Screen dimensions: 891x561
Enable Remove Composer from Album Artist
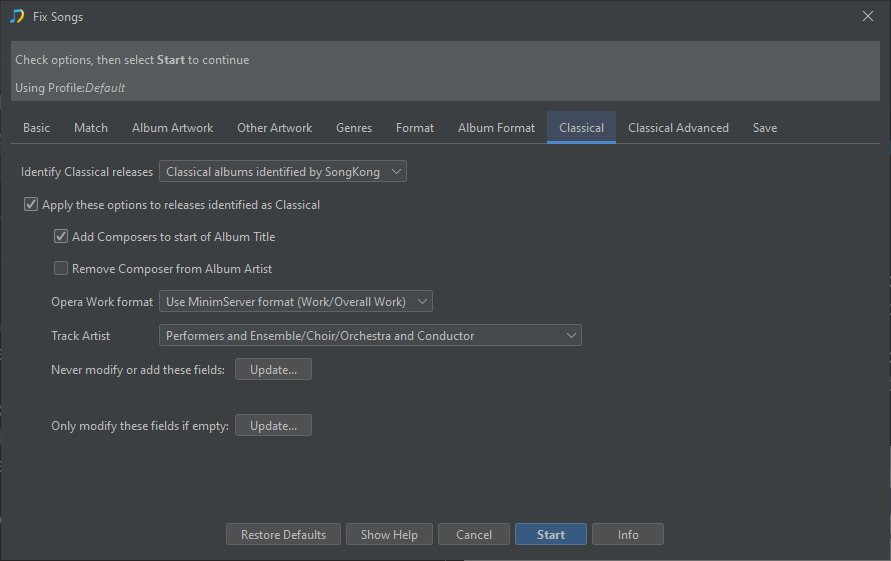pyautogui.click(x=61, y=269)
